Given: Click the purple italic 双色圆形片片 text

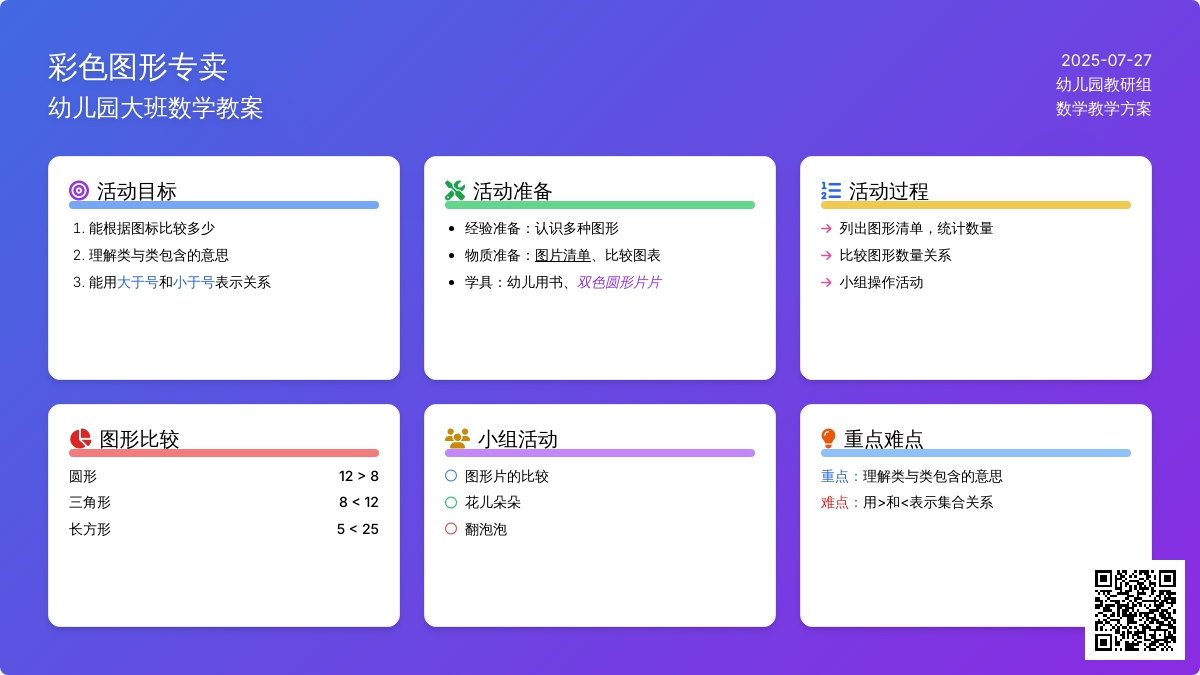Looking at the screenshot, I should click(619, 282).
